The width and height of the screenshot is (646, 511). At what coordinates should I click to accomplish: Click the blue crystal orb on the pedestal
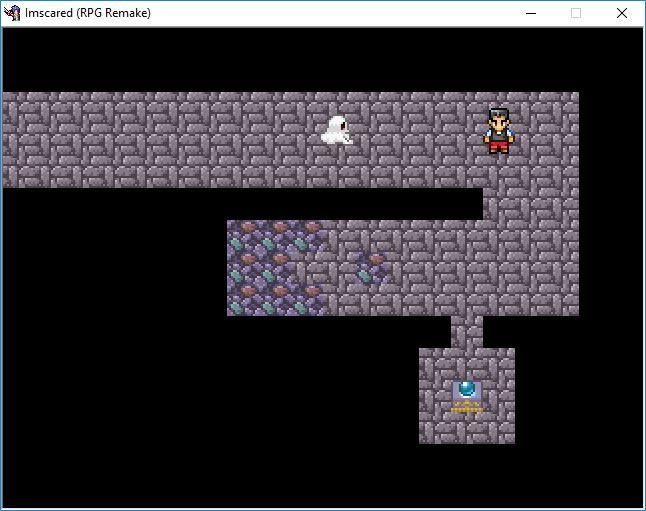(467, 388)
